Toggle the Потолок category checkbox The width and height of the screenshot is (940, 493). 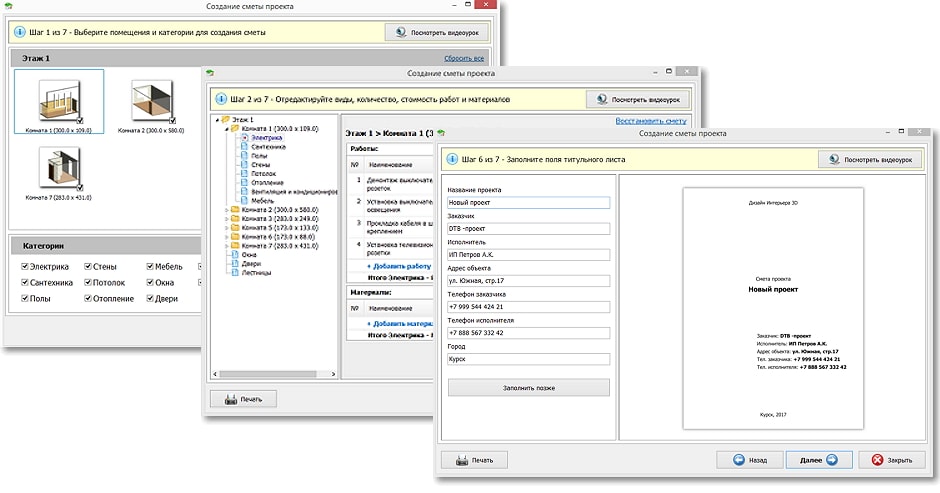click(87, 283)
